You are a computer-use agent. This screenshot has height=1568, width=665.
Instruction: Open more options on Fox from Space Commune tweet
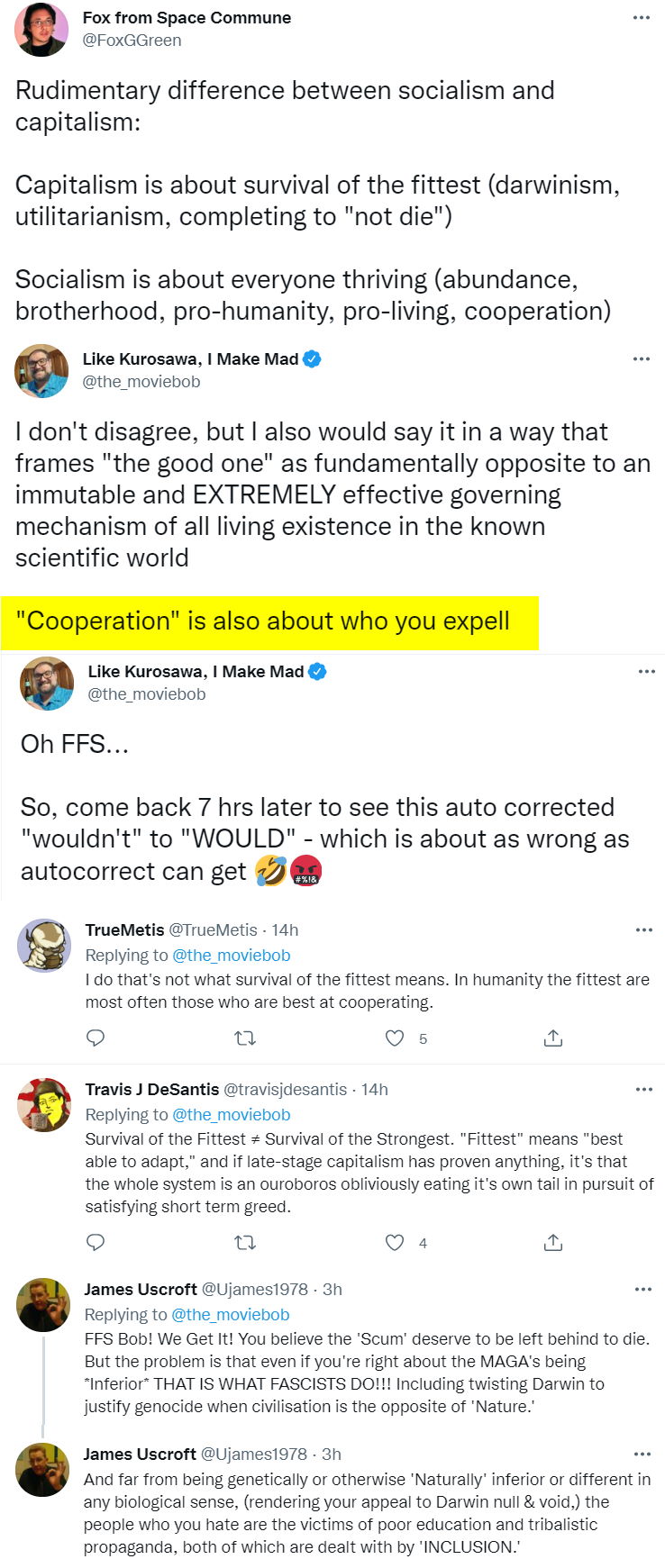(642, 18)
